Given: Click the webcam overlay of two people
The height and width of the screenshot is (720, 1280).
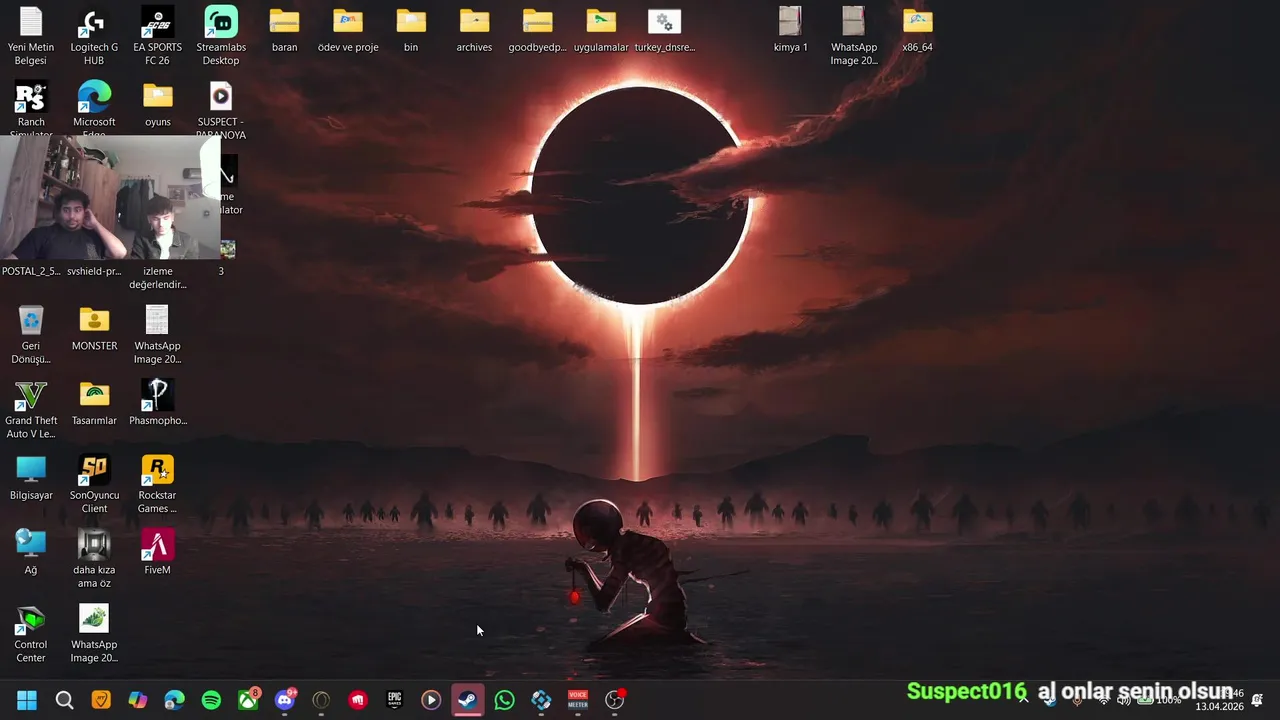Looking at the screenshot, I should click(x=110, y=198).
